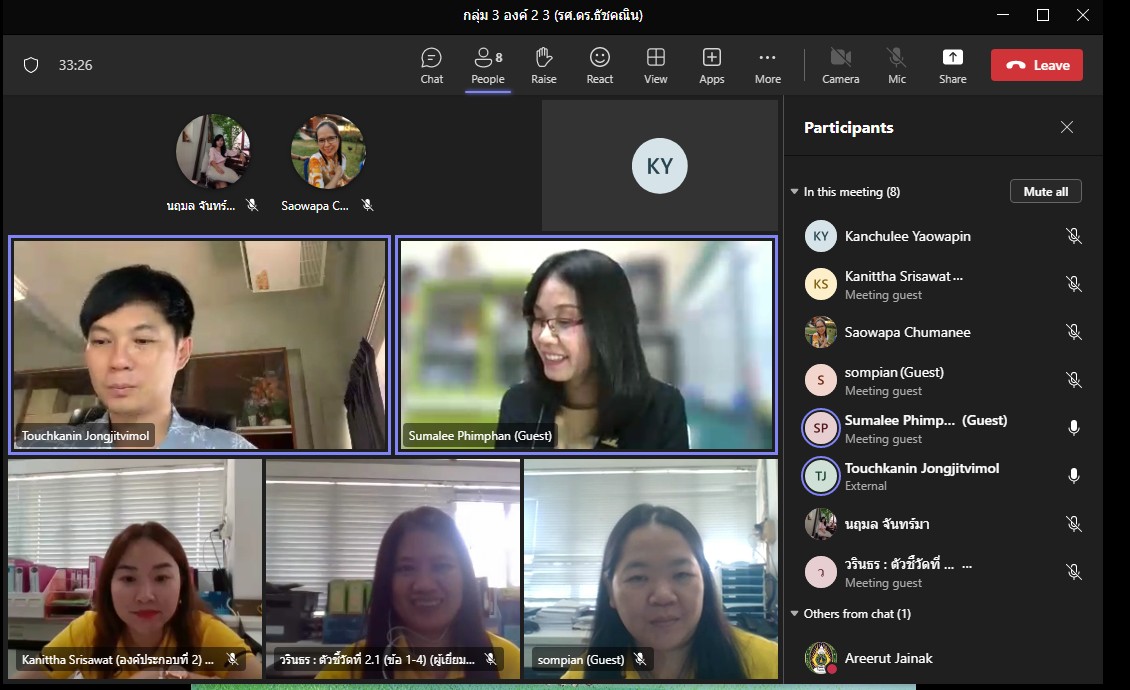Raise your hand in meeting
The height and width of the screenshot is (690, 1130).
click(x=544, y=65)
